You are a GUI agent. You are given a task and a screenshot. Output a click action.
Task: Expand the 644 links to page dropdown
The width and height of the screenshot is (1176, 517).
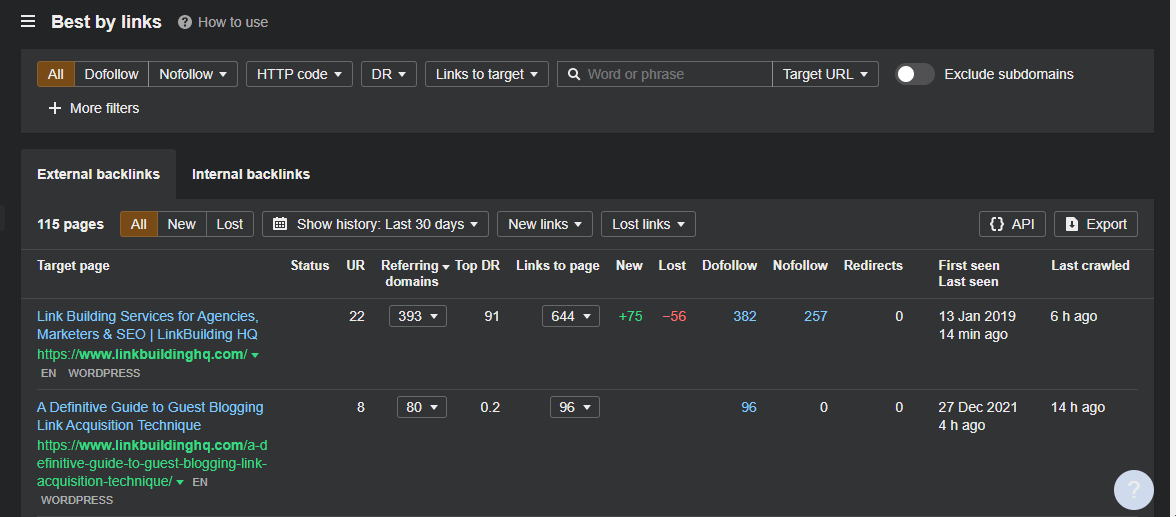[x=571, y=316]
